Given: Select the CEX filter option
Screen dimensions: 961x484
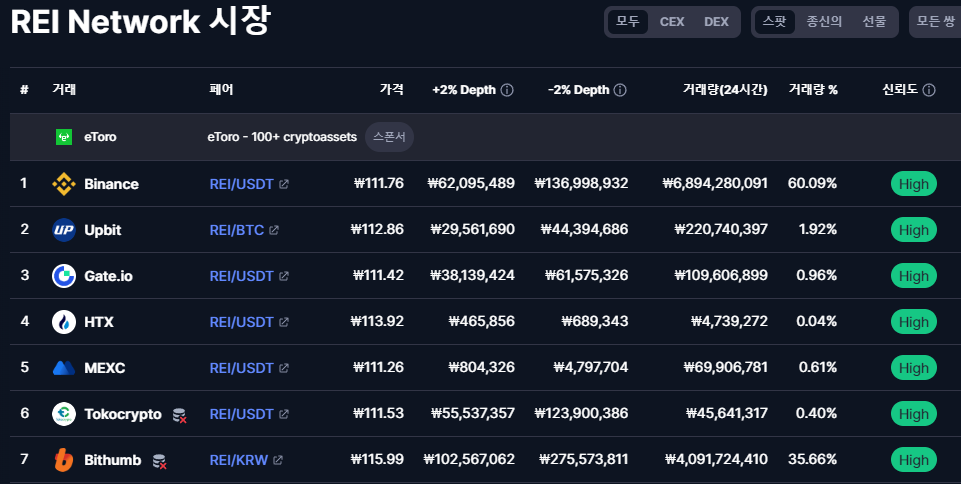Looking at the screenshot, I should 672,22.
